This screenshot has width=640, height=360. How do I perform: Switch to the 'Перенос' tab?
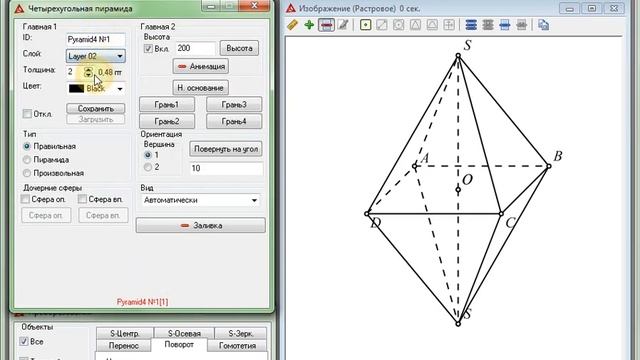click(124, 345)
